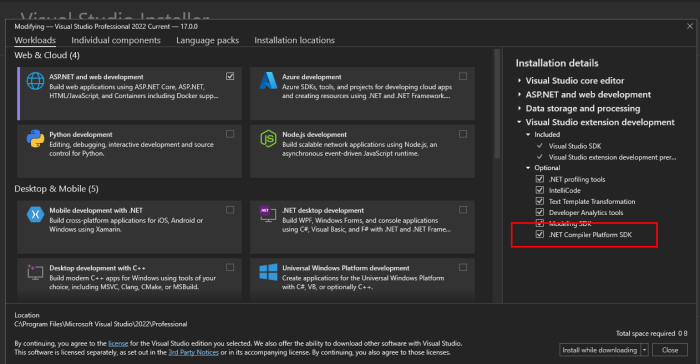
Task: Click the ASP.NET globe workload icon
Action: [35, 81]
